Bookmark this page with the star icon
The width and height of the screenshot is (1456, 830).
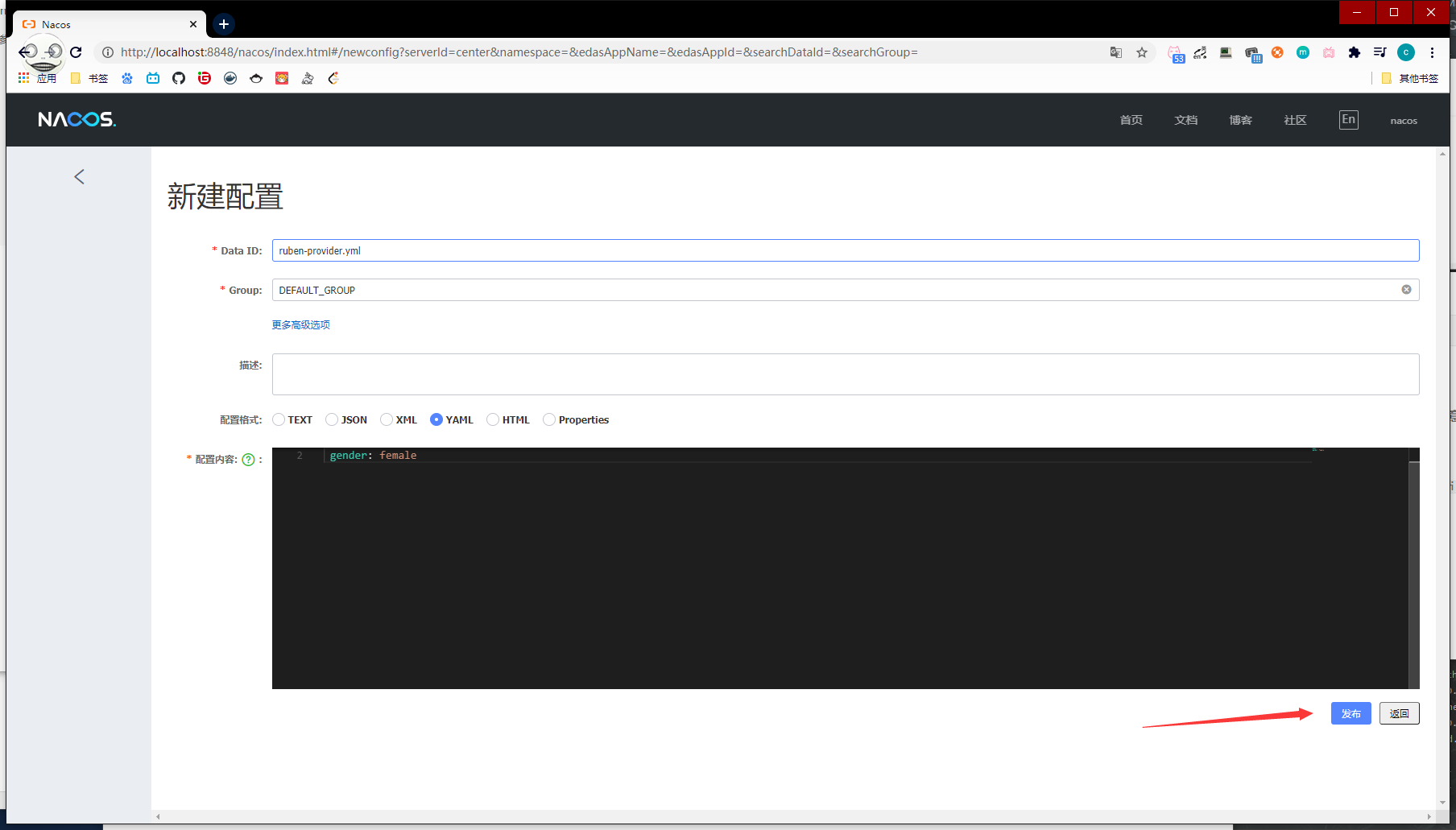[x=1142, y=52]
